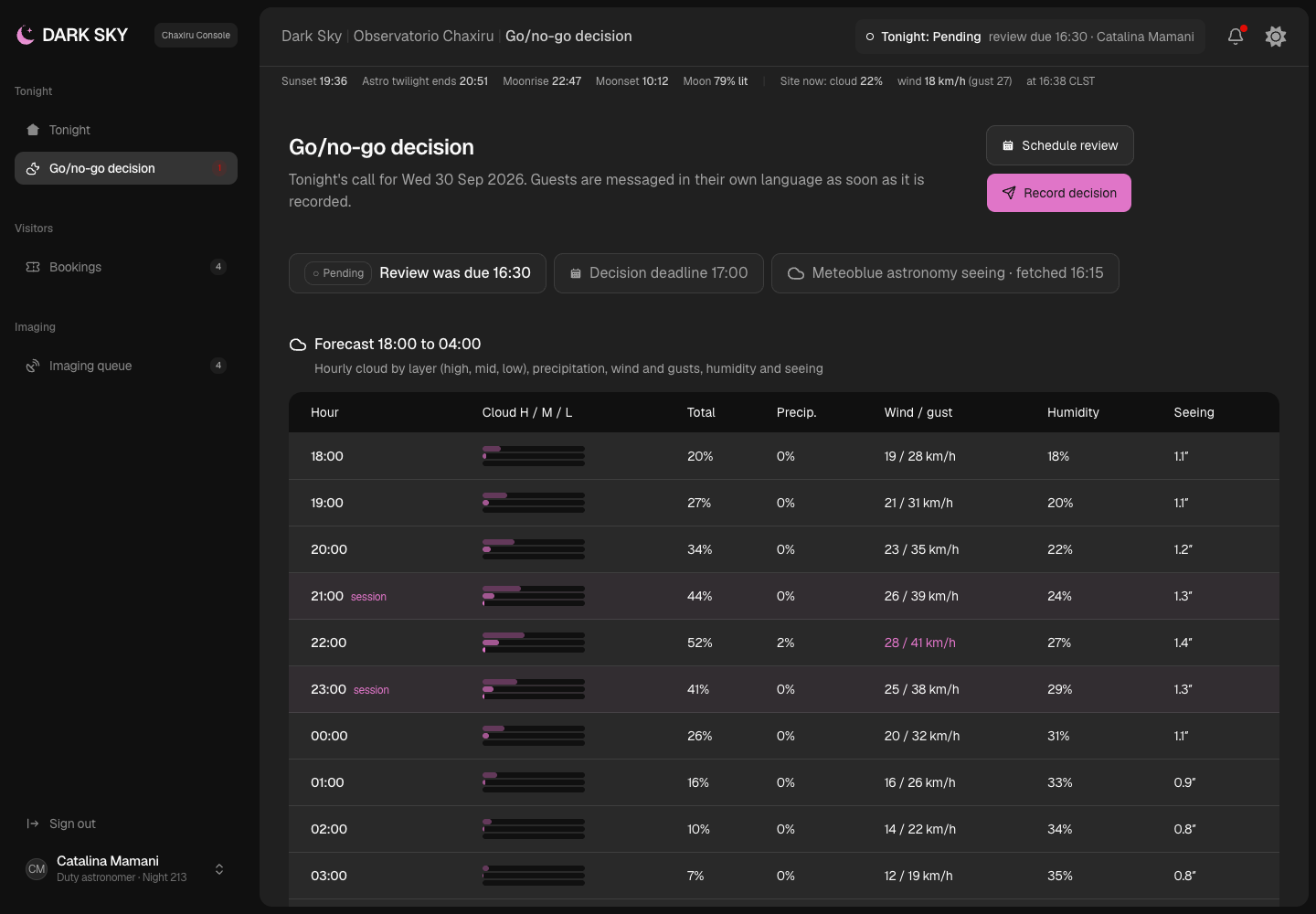Click the Cloud H / M / L header
Viewport: 1316px width, 914px height.
[x=527, y=412]
